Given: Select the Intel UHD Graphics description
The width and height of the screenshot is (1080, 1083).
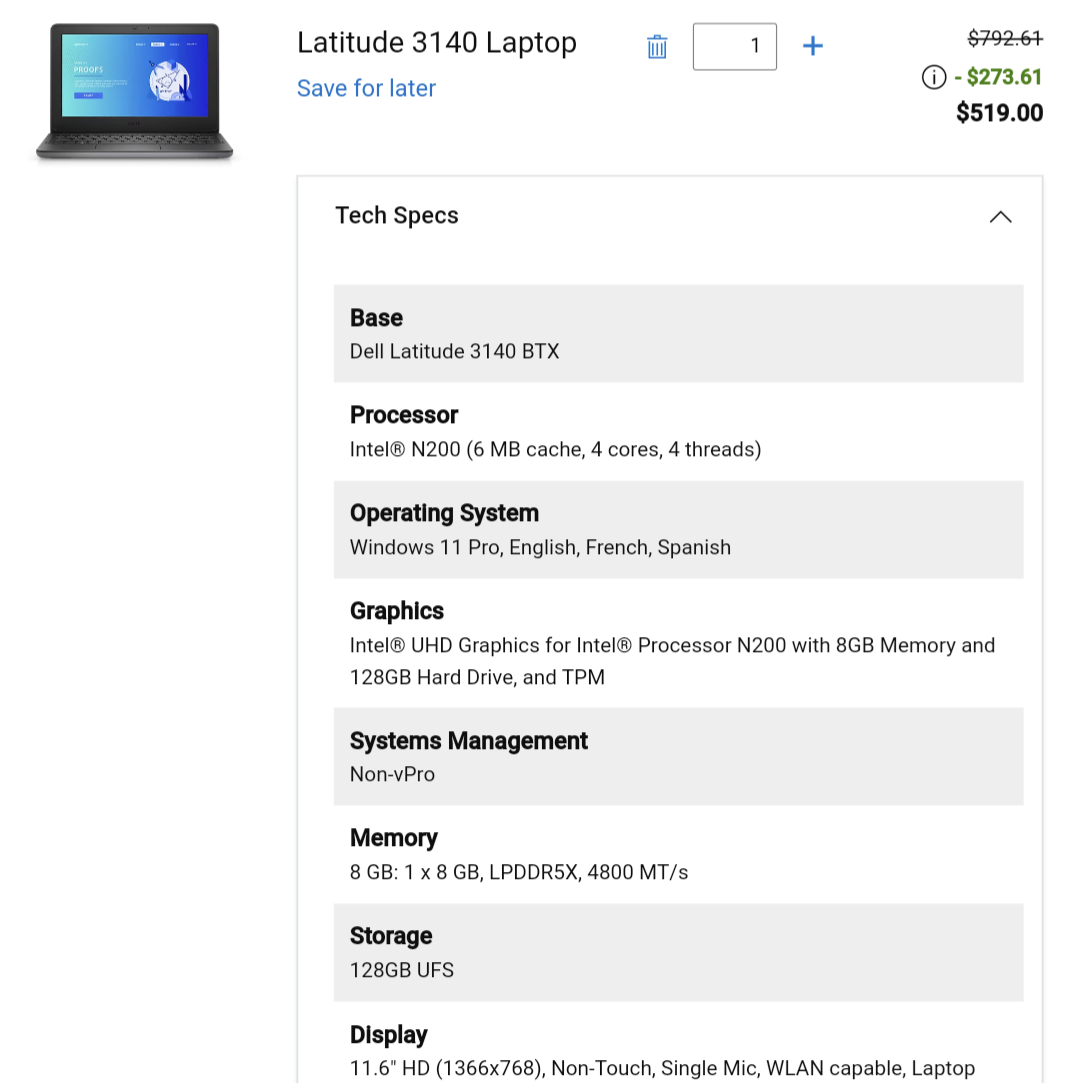Looking at the screenshot, I should tap(672, 661).
